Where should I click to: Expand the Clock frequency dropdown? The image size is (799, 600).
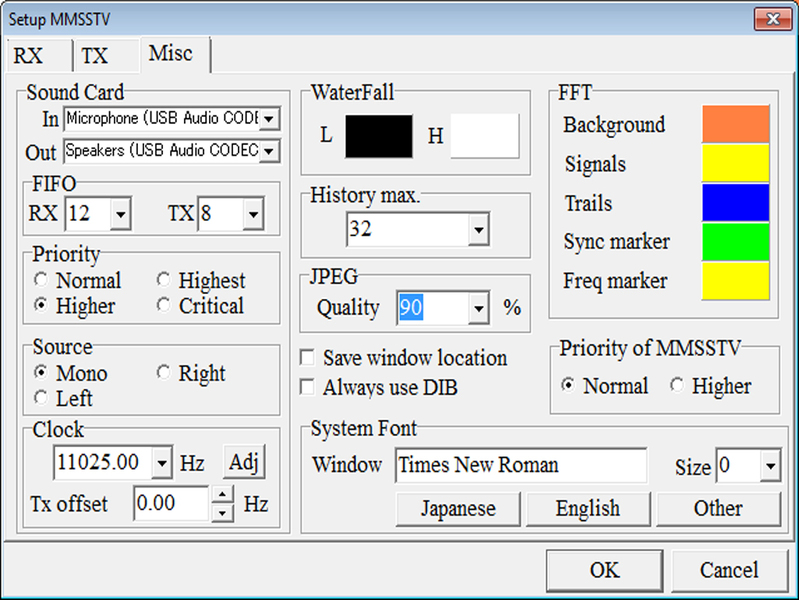coord(162,463)
